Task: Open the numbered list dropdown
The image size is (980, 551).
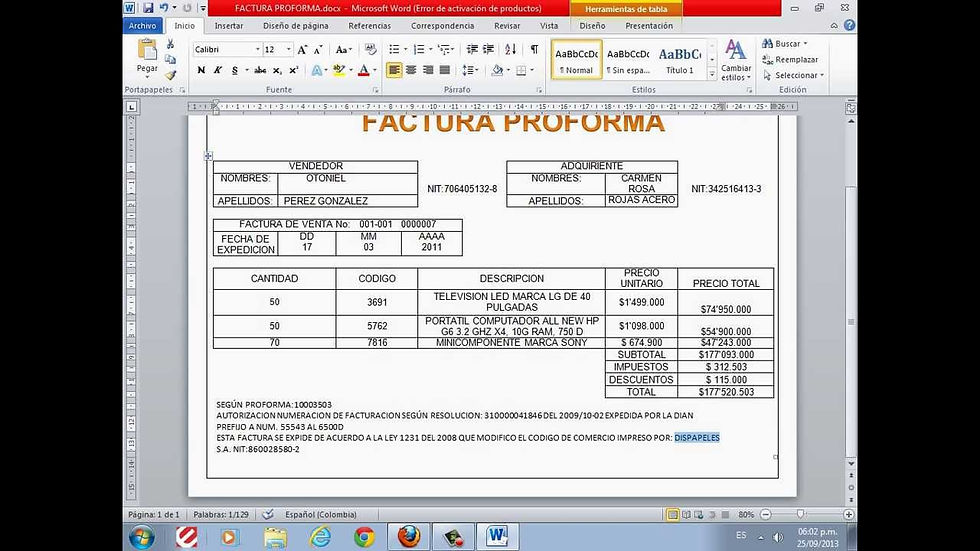Action: (x=431, y=49)
